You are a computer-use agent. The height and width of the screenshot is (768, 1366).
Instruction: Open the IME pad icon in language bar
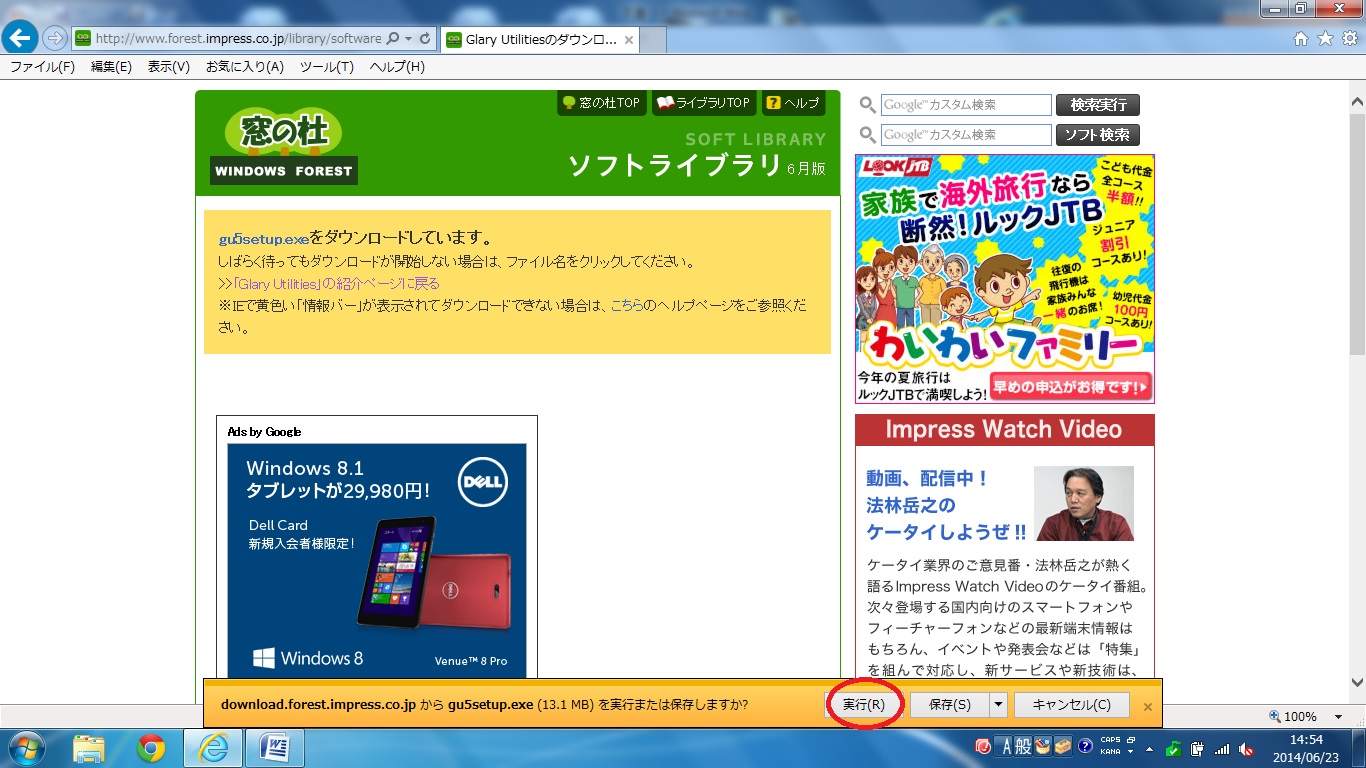tap(1042, 747)
